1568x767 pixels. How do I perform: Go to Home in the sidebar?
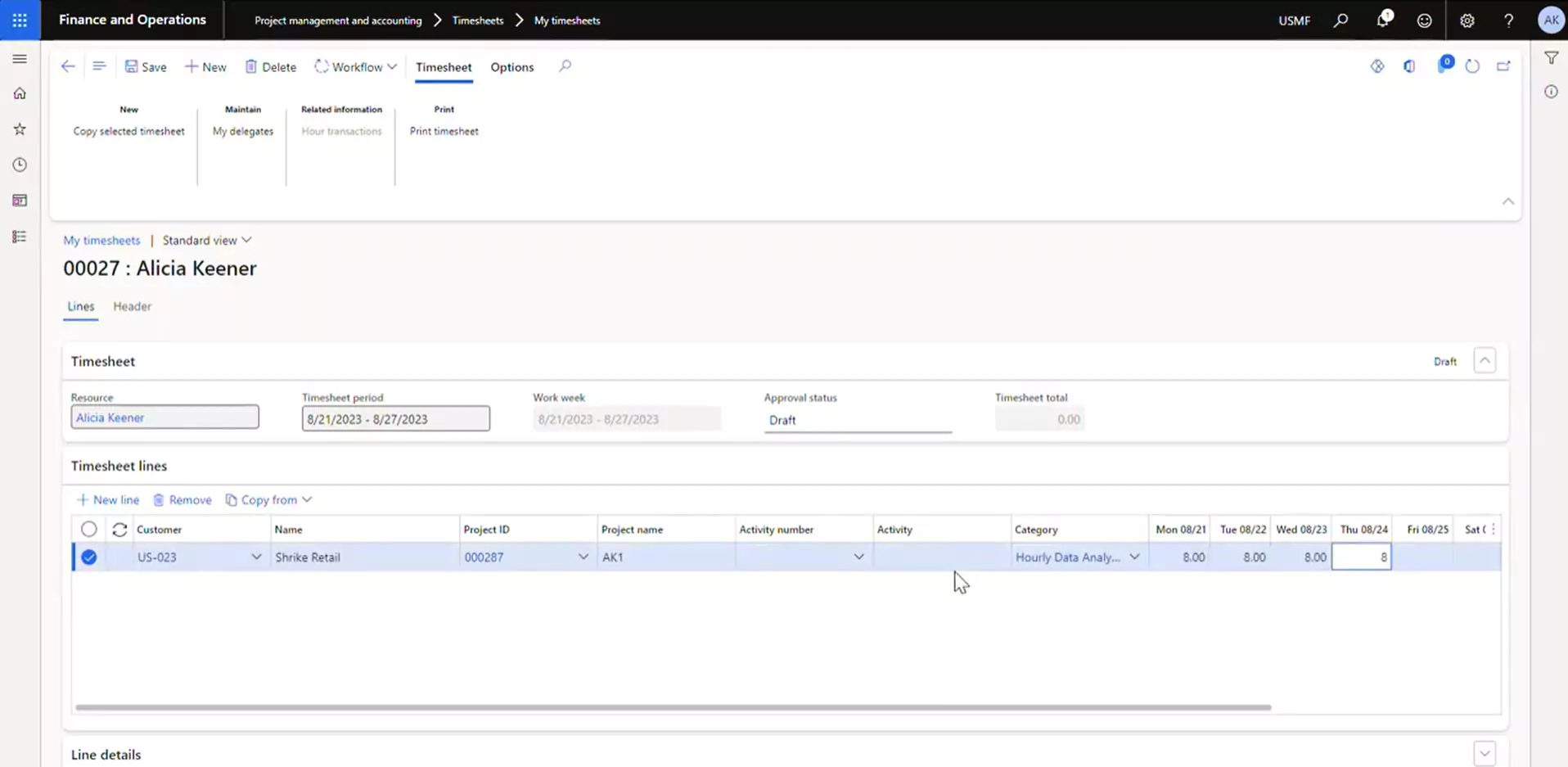point(20,93)
